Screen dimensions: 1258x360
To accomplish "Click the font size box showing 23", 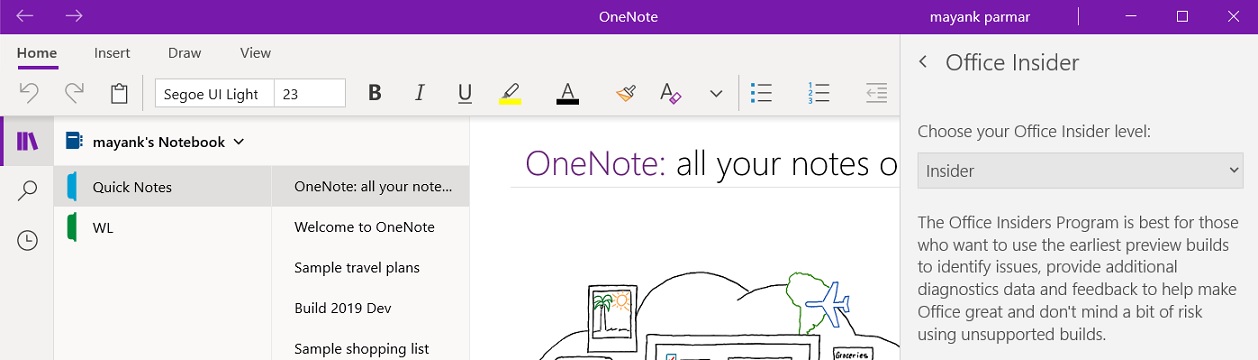I will [x=310, y=94].
